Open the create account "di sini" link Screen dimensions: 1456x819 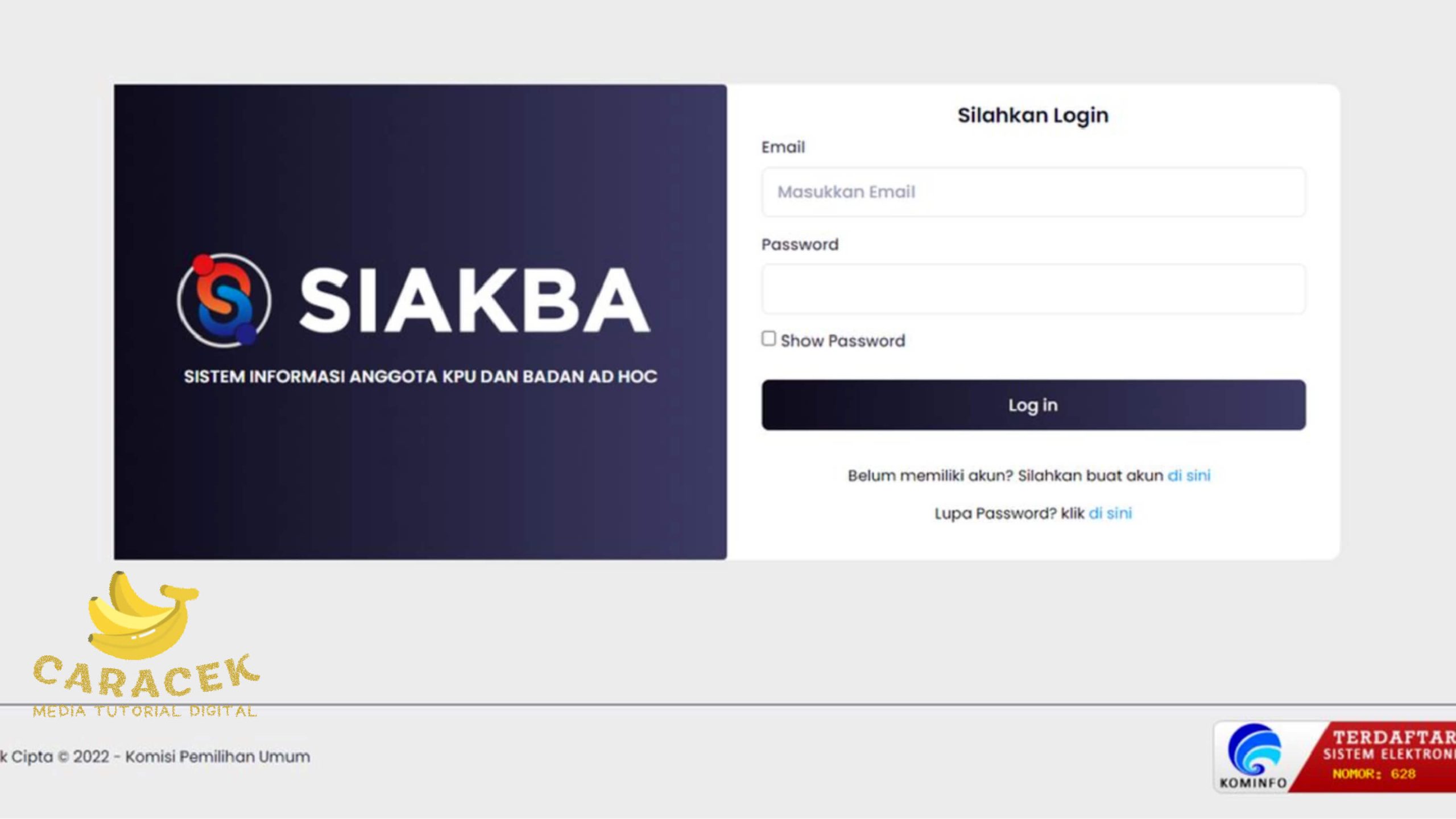(x=1189, y=475)
